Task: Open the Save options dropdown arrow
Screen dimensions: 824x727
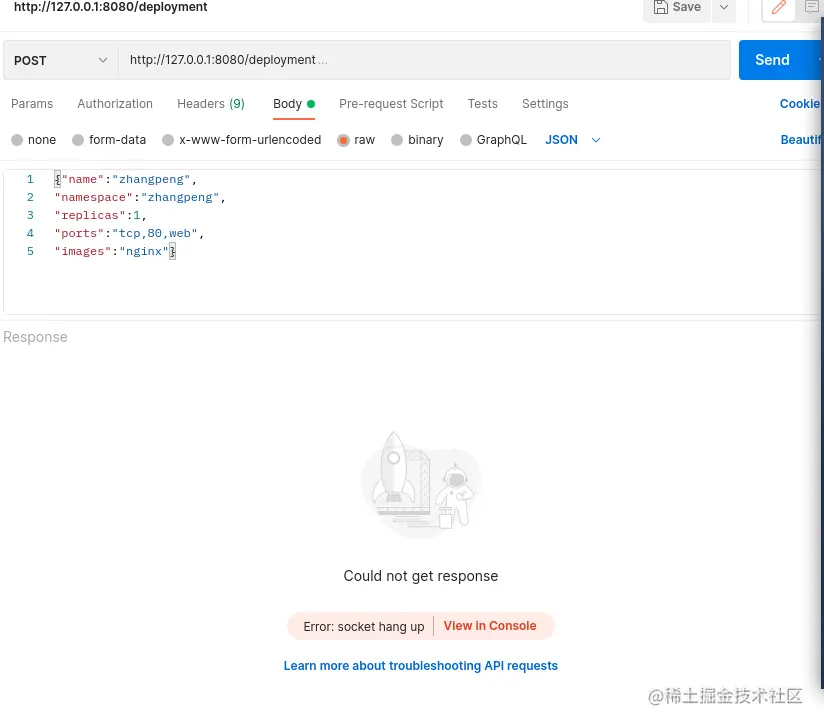Action: click(724, 7)
